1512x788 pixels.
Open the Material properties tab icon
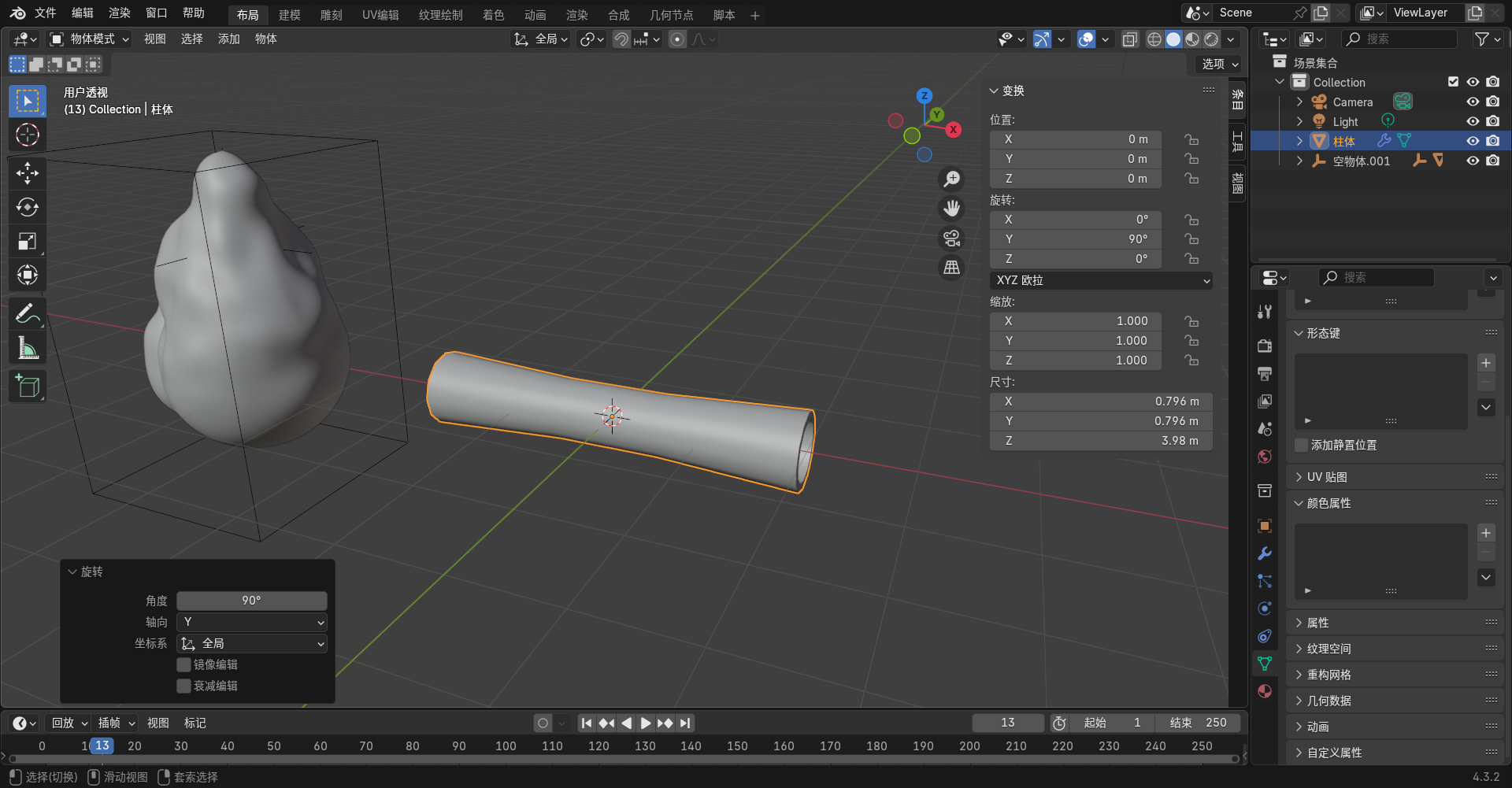(x=1265, y=691)
